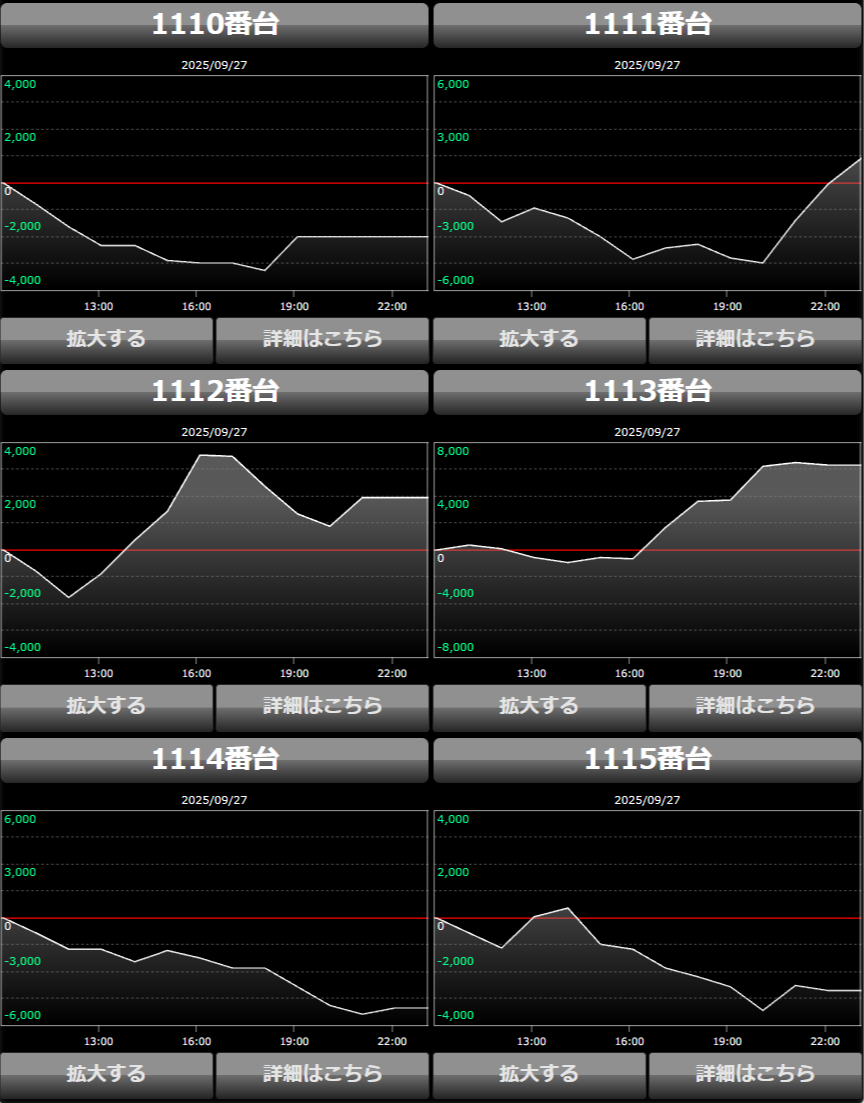Click the 1112 machine line chart

[215, 550]
